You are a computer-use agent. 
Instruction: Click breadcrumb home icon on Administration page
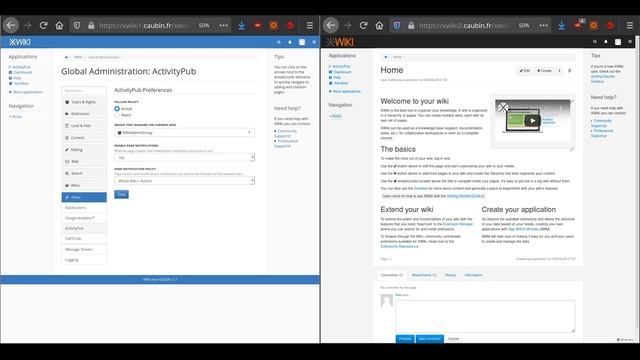(x=66, y=57)
